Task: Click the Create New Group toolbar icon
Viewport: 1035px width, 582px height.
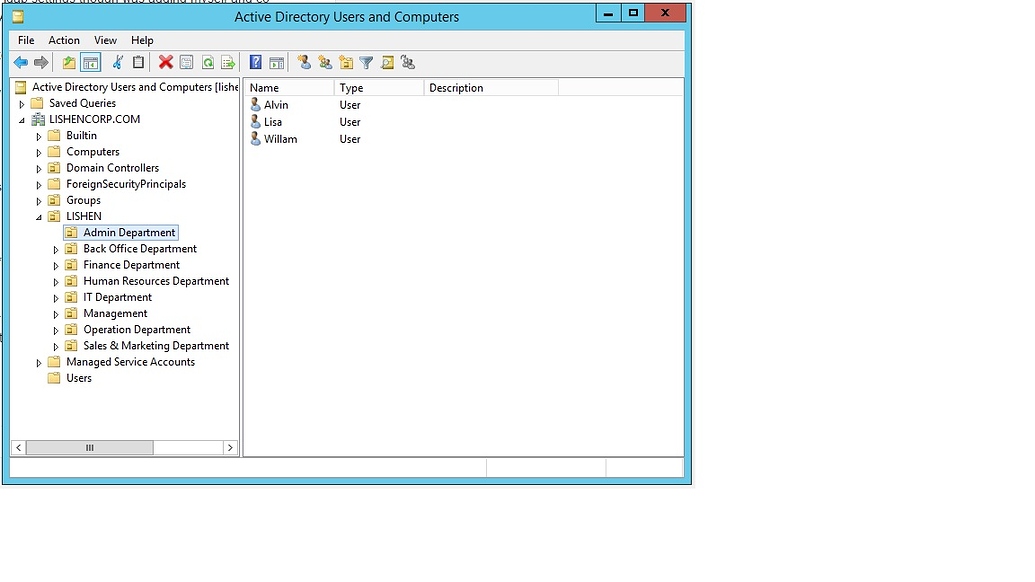Action: (323, 62)
